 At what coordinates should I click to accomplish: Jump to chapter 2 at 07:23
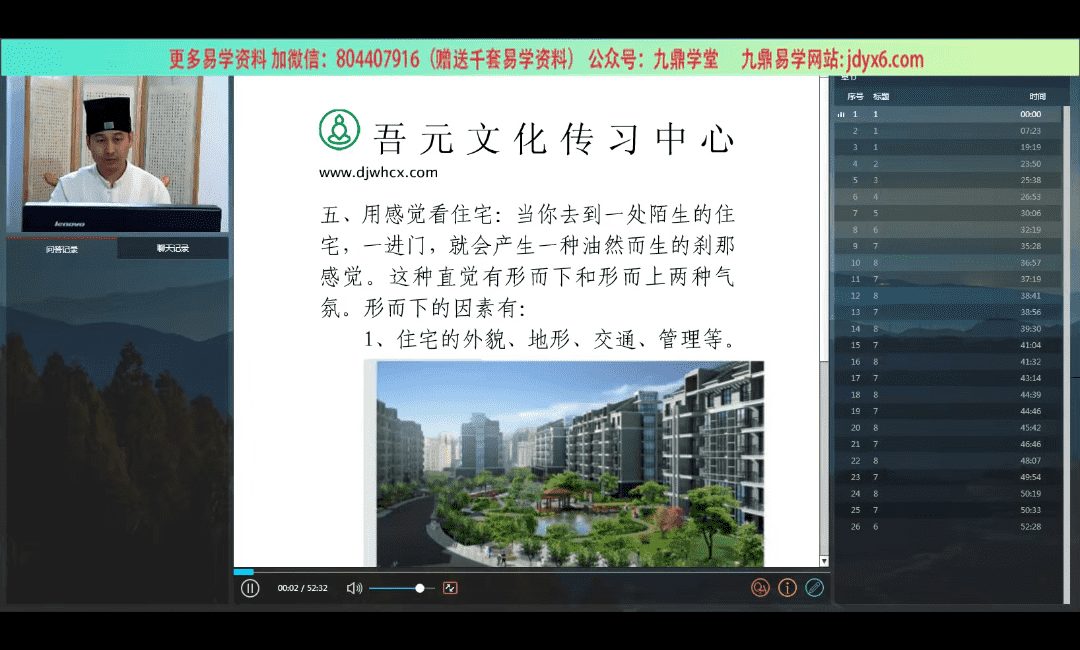point(948,131)
